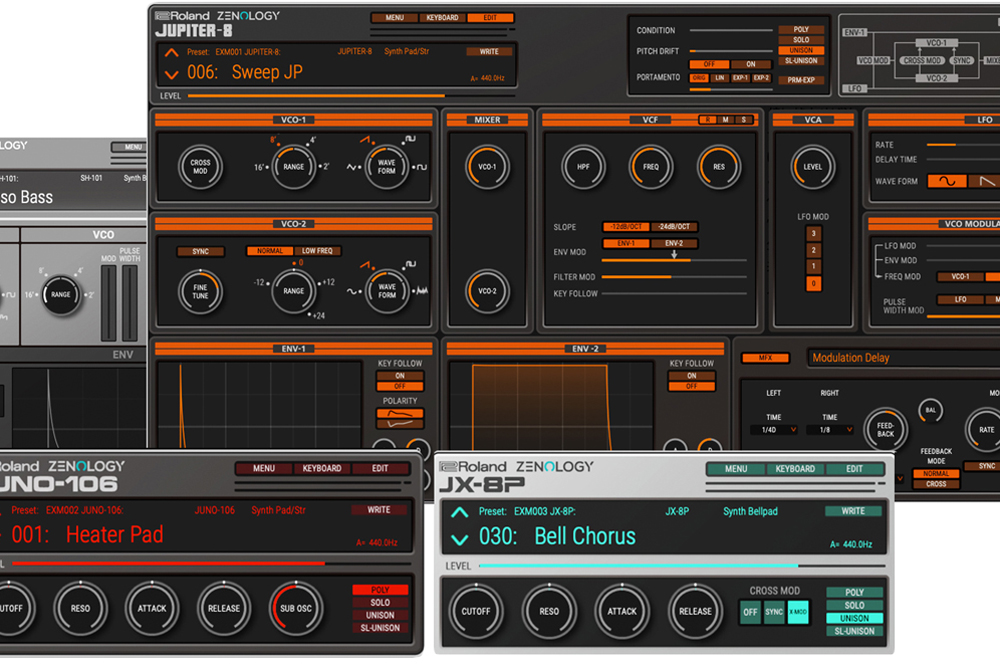Viewport: 1000px width, 667px height.
Task: Select SOLO mode in the Jupiter-8 header
Action: pyautogui.click(x=801, y=40)
